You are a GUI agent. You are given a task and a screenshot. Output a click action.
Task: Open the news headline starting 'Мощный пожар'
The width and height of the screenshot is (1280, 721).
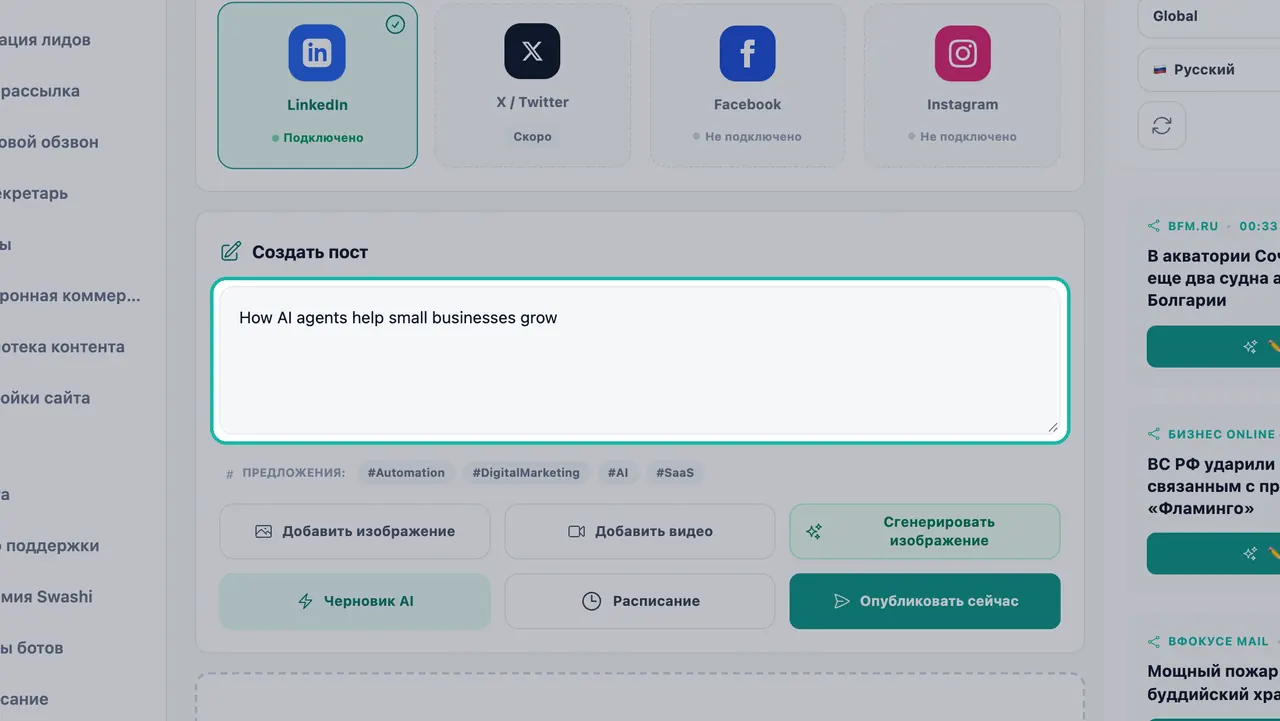point(1213,682)
